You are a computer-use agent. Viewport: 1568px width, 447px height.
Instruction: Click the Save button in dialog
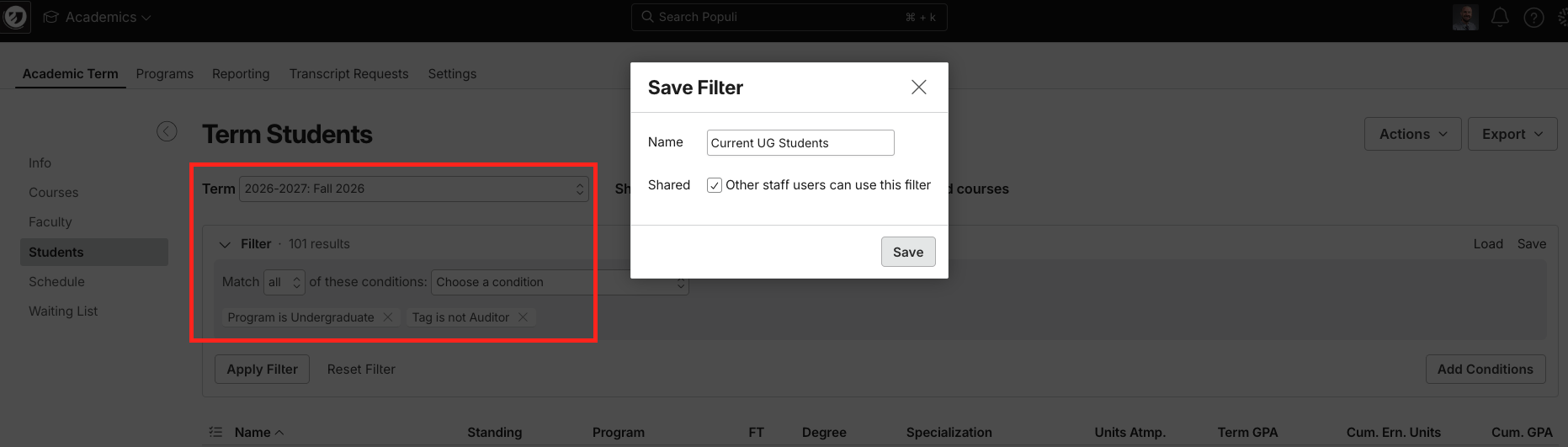click(908, 252)
